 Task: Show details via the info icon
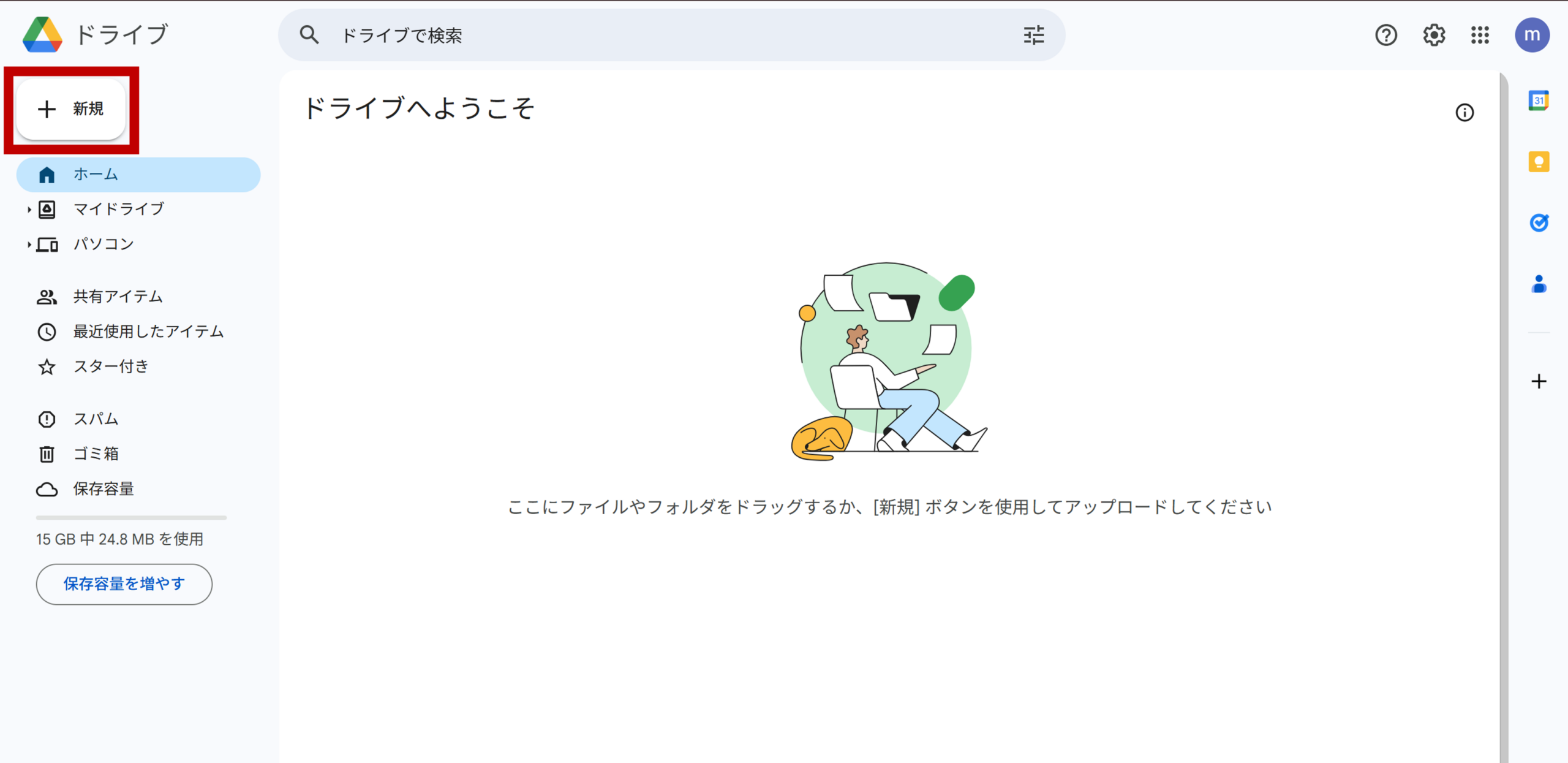[1464, 113]
